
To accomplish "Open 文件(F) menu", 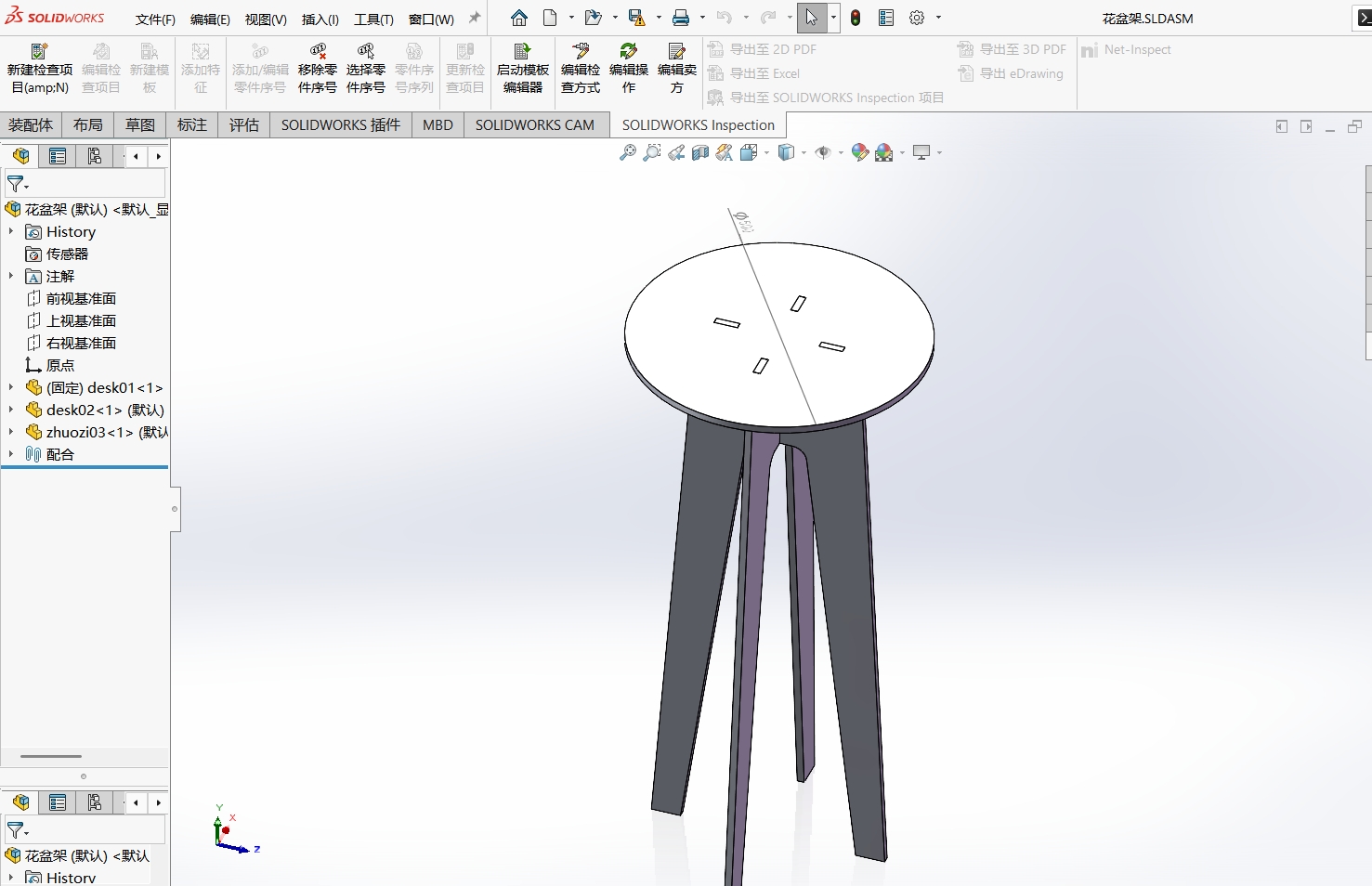I will click(x=155, y=19).
